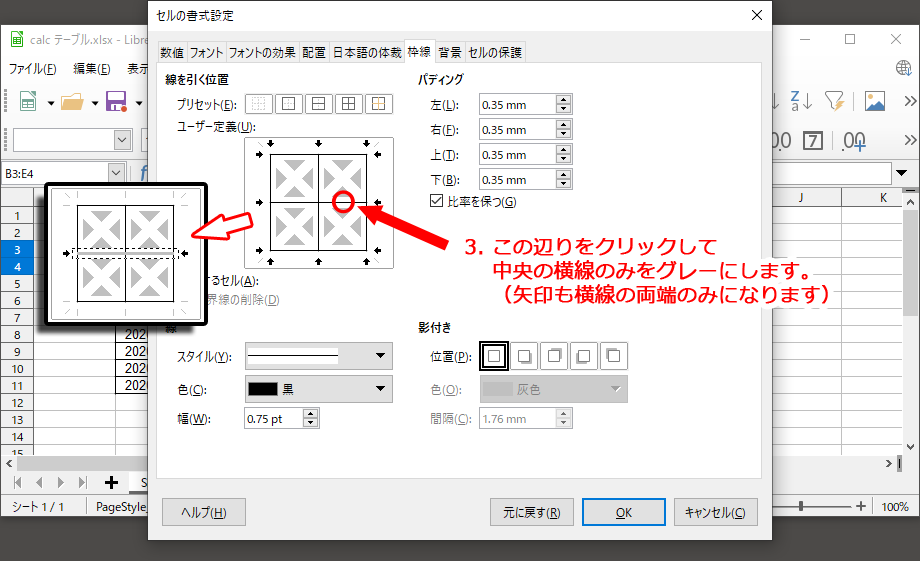Open the font name combo box dropdown
920x561 pixels.
pos(122,140)
